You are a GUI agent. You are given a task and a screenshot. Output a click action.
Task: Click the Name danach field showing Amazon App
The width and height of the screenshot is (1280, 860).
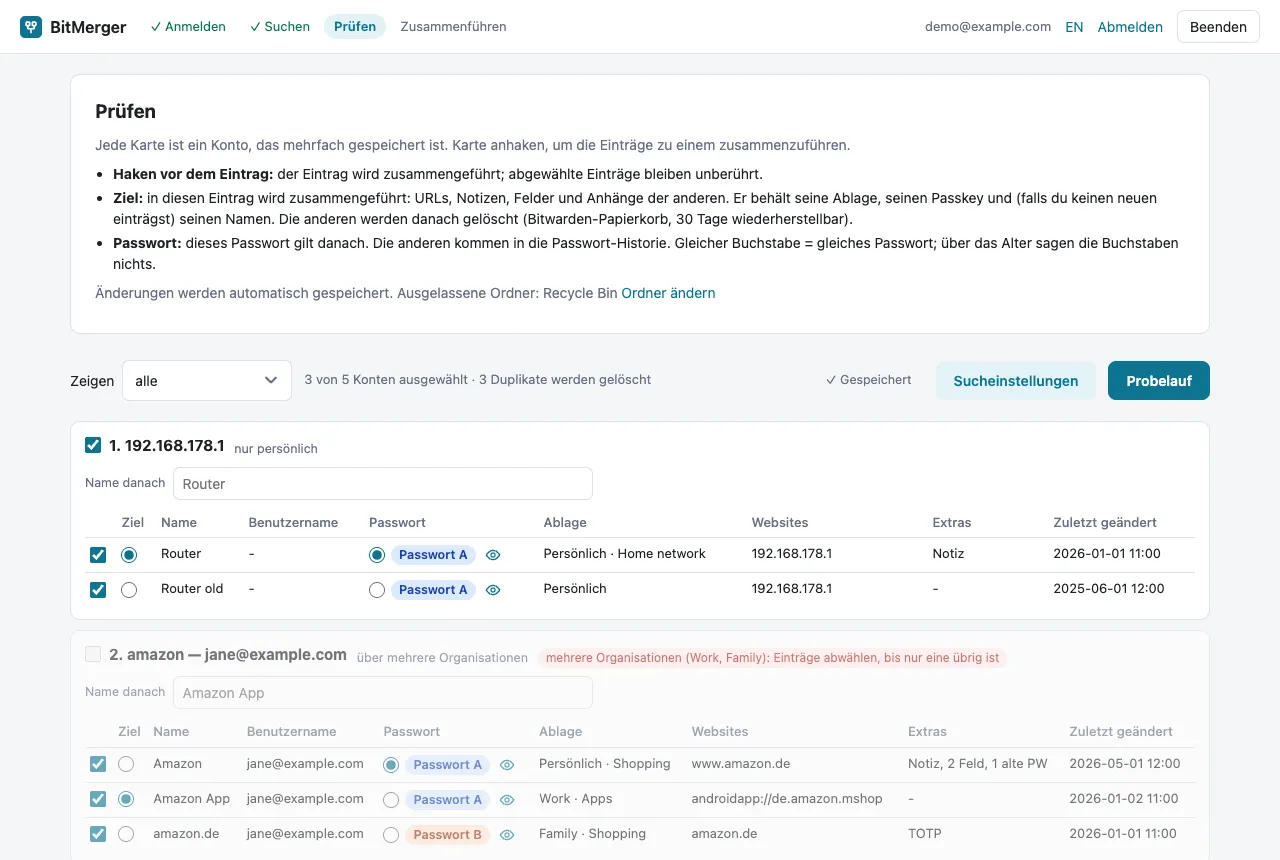click(383, 693)
